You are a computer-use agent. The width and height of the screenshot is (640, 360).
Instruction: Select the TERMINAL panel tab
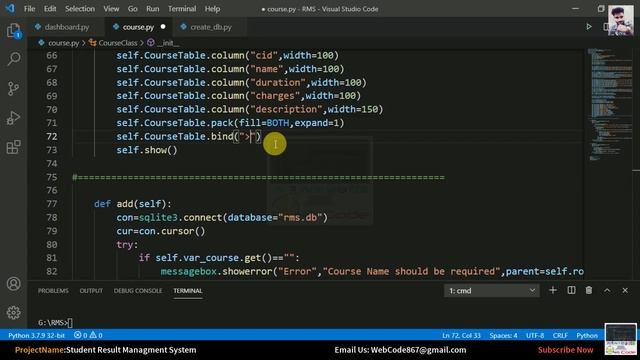point(188,291)
